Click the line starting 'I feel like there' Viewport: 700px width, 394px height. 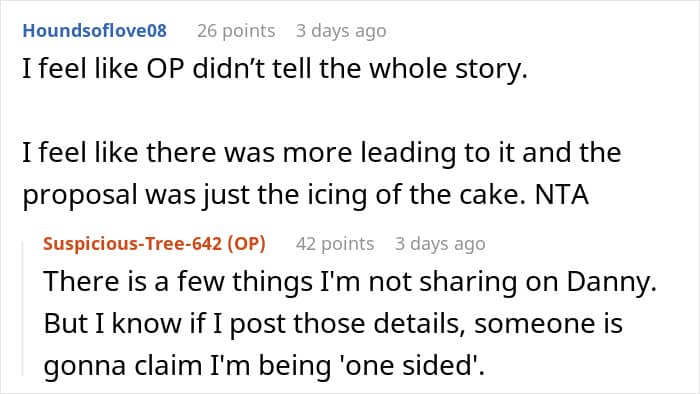click(x=321, y=153)
